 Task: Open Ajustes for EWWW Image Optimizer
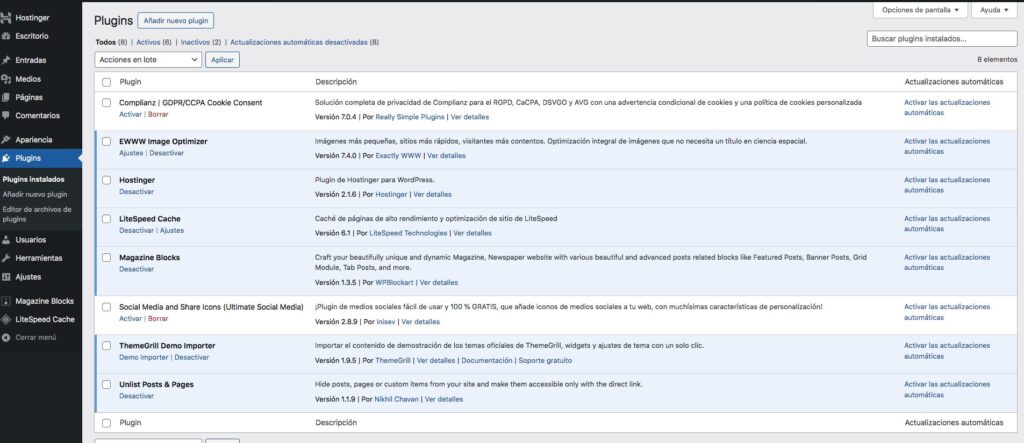pyautogui.click(x=131, y=153)
